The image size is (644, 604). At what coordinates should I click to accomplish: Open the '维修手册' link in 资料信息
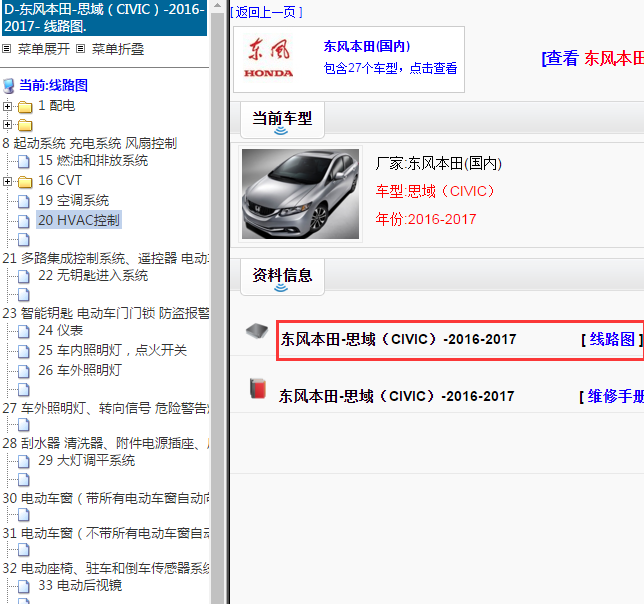click(x=616, y=396)
